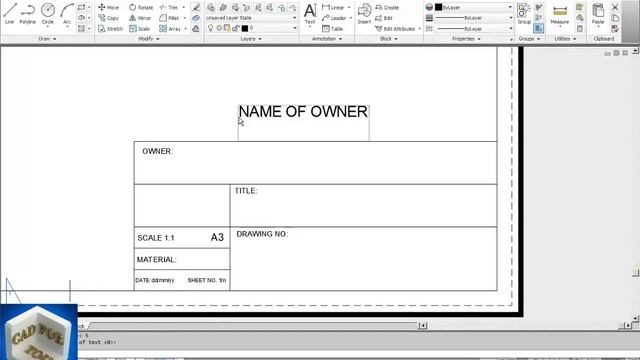
Task: Click the TITLE: label in title block
Action: point(246,191)
